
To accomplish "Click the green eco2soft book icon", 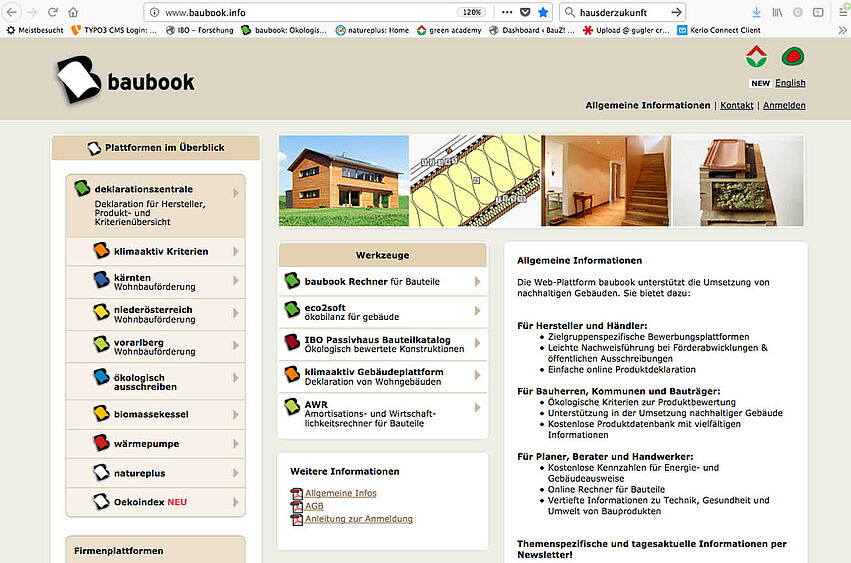I will pos(291,309).
